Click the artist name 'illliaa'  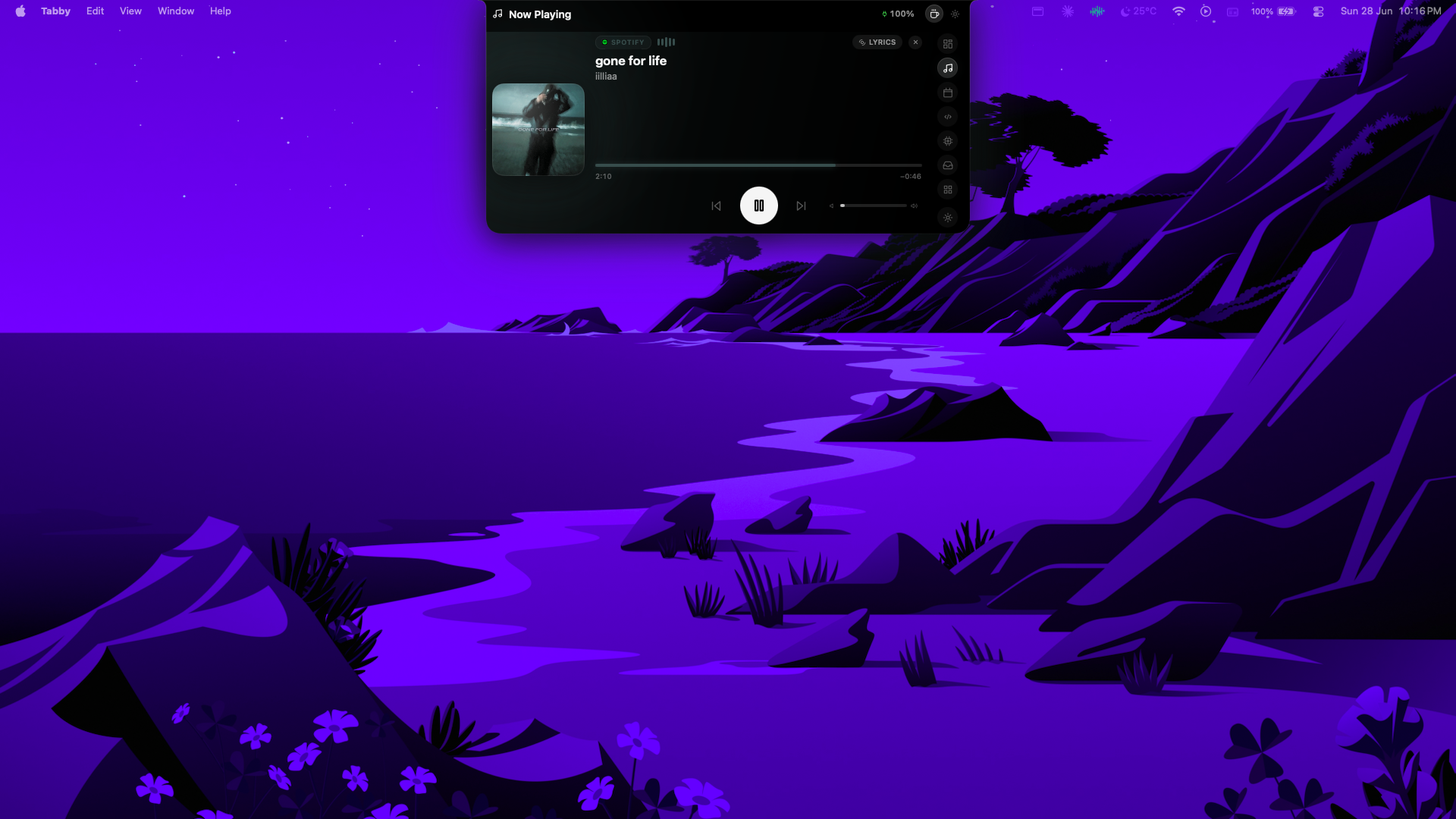(606, 77)
